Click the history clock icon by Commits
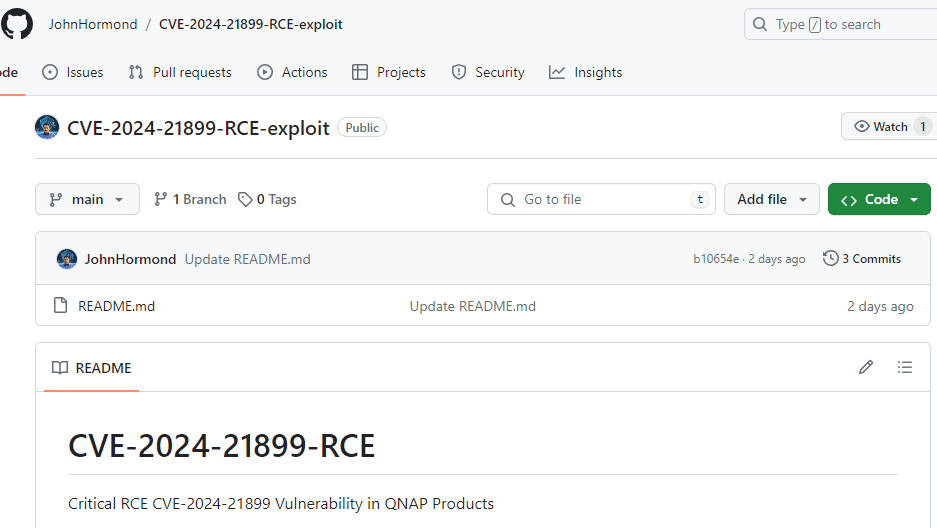The height and width of the screenshot is (528, 937). [x=831, y=258]
